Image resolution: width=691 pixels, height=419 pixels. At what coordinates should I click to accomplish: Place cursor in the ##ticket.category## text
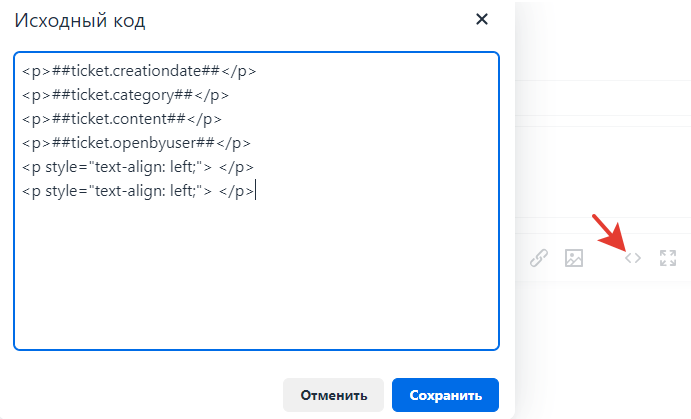coord(122,95)
